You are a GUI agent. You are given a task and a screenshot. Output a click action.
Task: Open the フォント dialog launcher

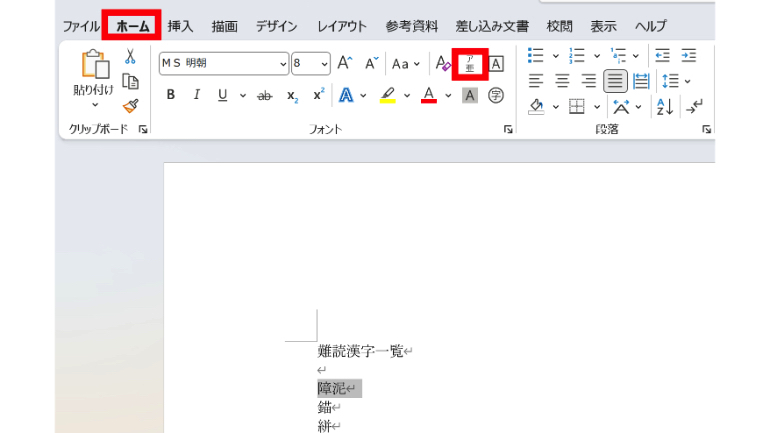tap(508, 129)
